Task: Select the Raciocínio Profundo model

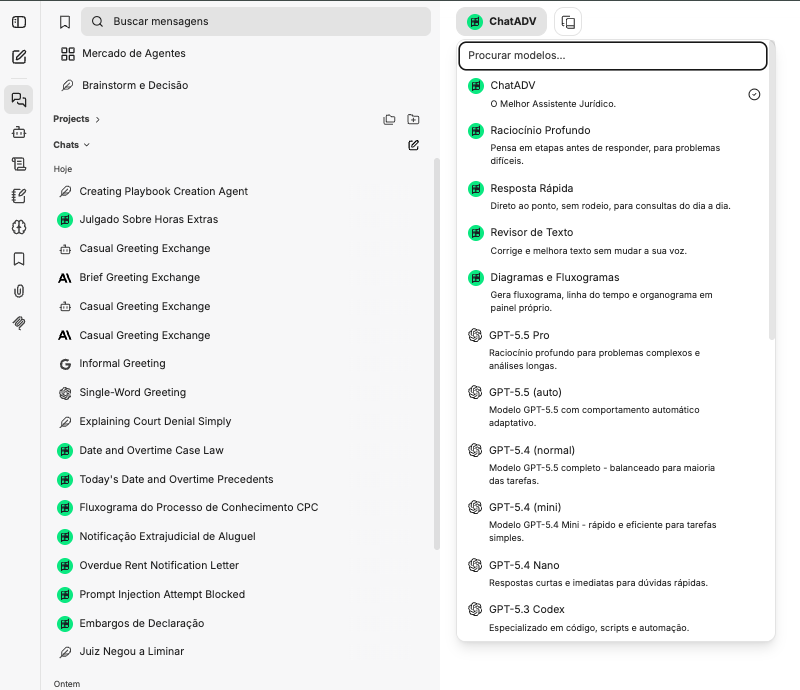Action: (x=612, y=145)
